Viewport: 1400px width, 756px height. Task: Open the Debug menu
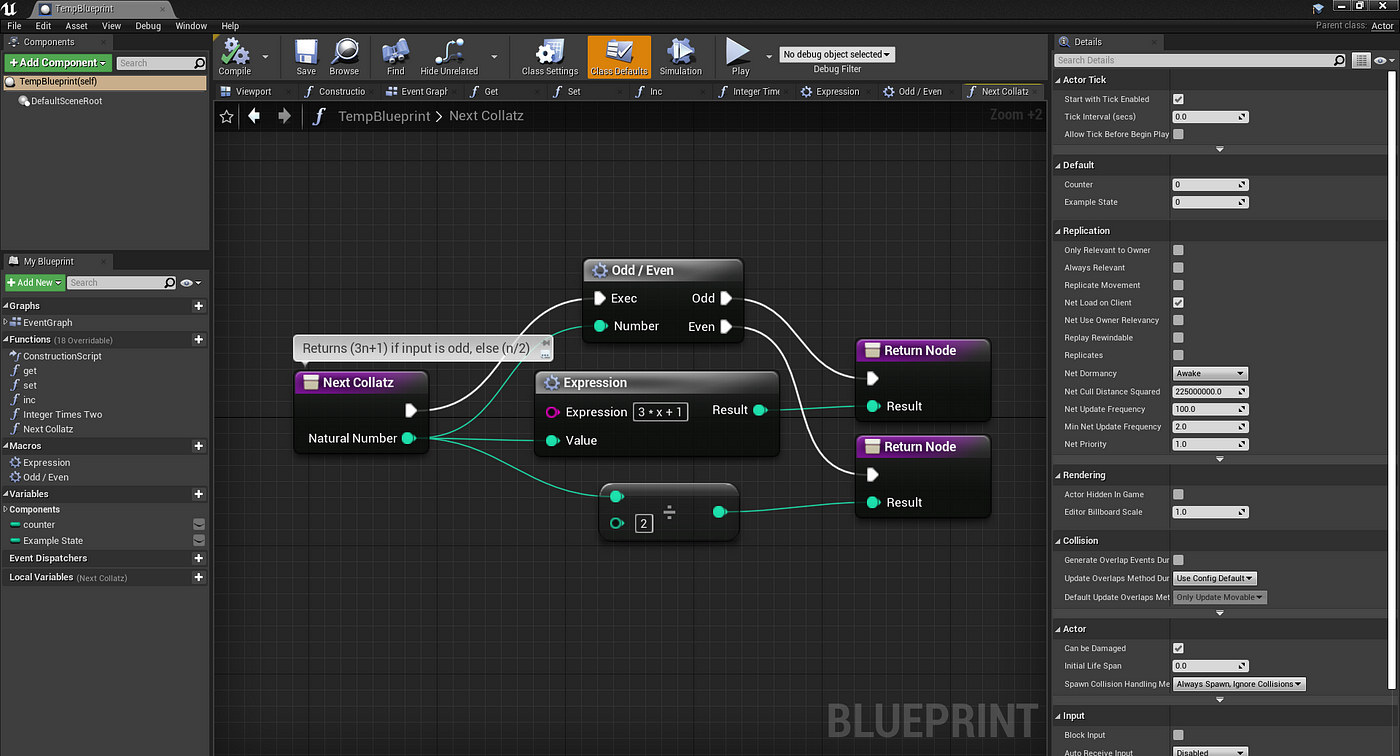point(148,26)
